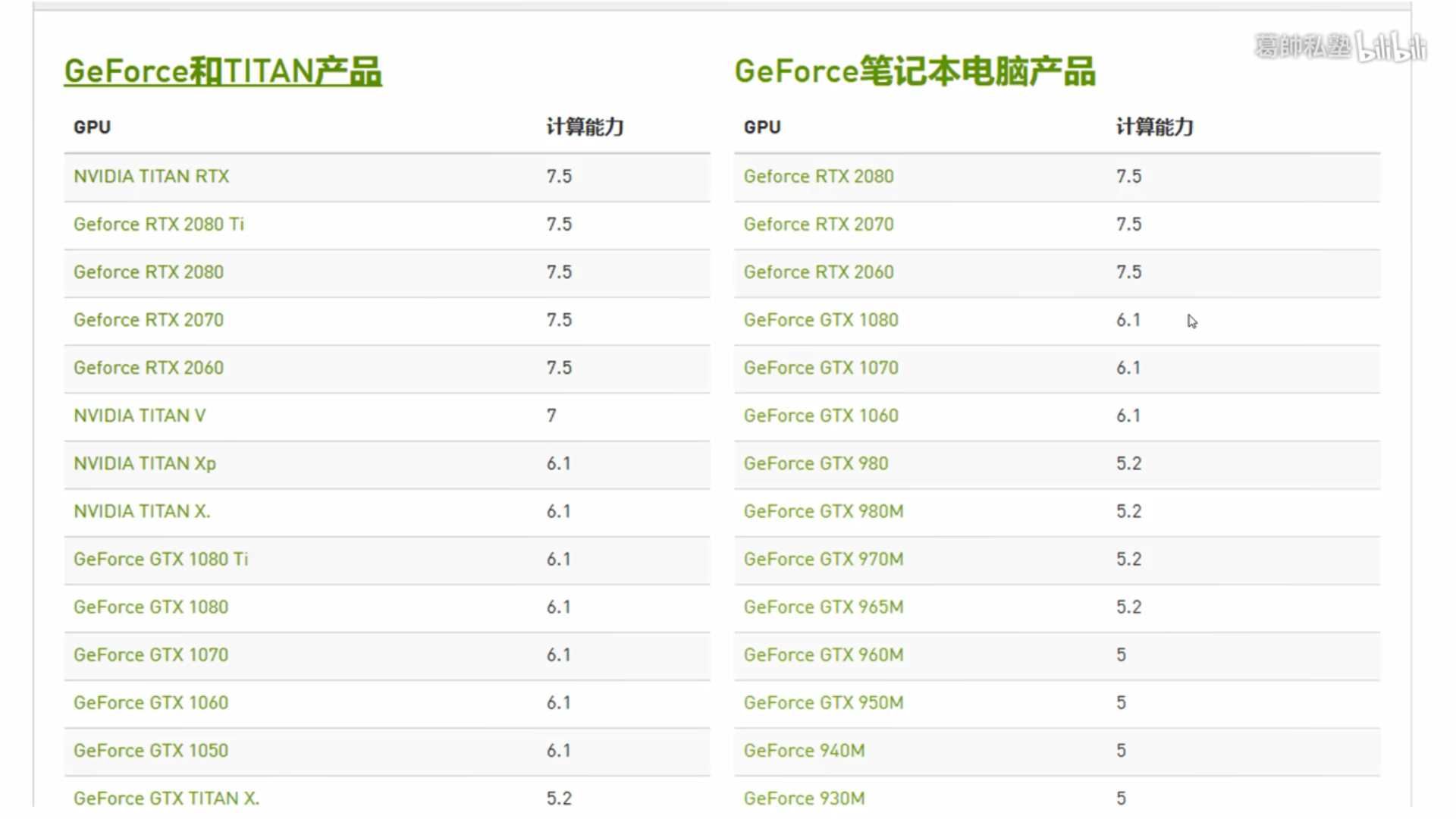The height and width of the screenshot is (819, 1456).
Task: Click the NVIDIA TITAN Xp link
Action: (x=145, y=463)
